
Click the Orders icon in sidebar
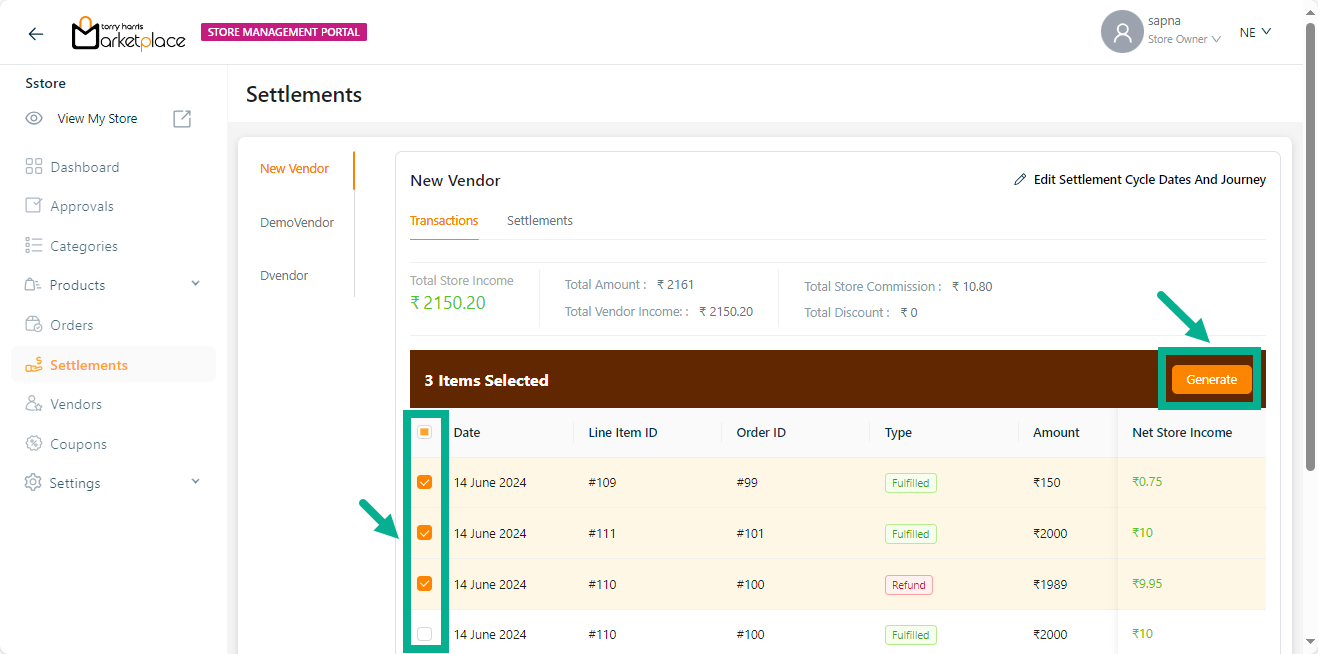(x=34, y=325)
